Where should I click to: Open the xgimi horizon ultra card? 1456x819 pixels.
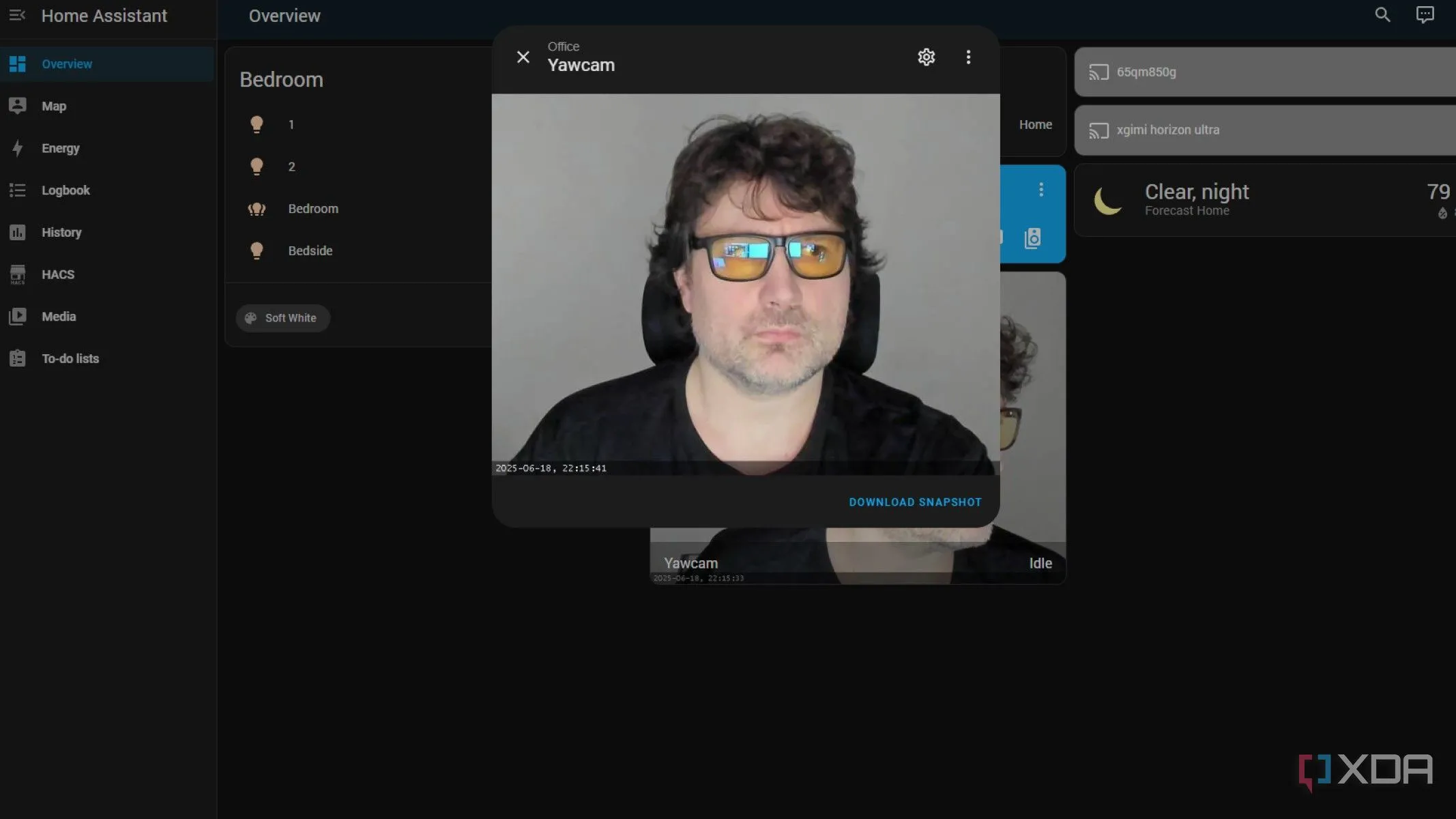(1265, 130)
